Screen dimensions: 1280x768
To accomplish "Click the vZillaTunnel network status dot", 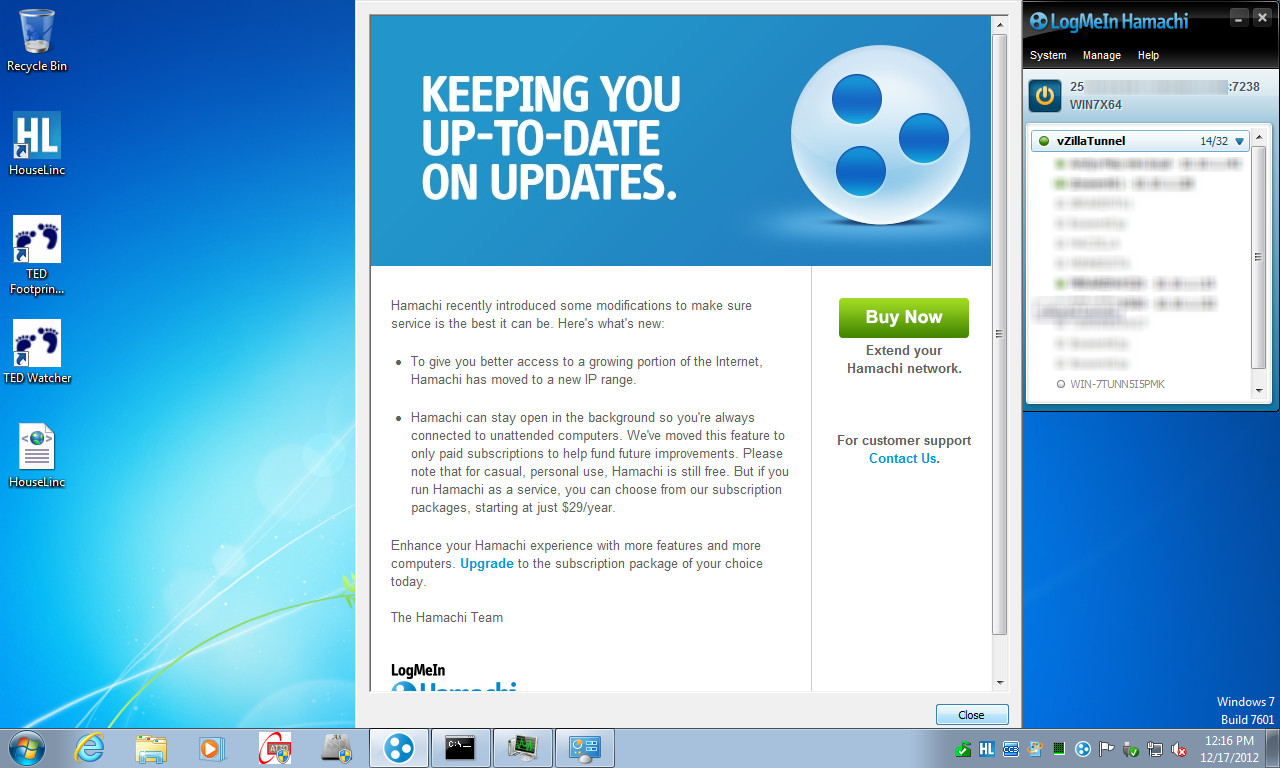I will point(1044,141).
